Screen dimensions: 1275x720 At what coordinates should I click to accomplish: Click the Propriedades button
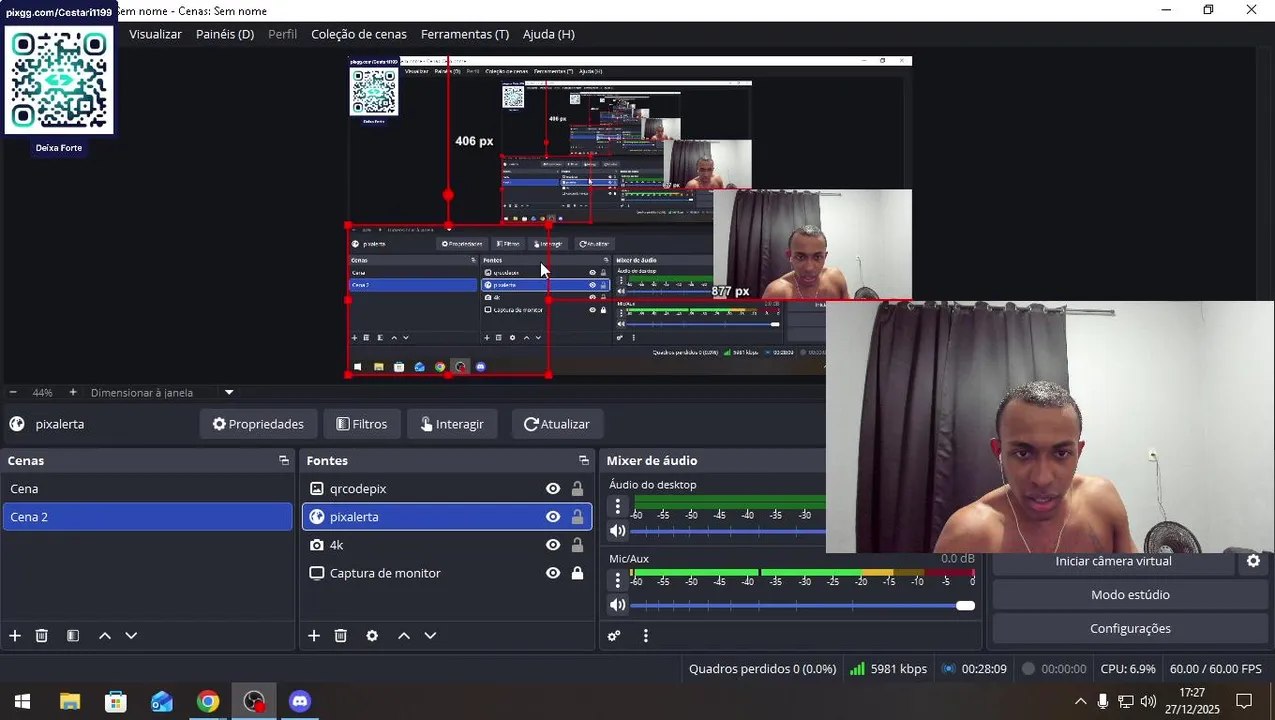click(x=258, y=424)
